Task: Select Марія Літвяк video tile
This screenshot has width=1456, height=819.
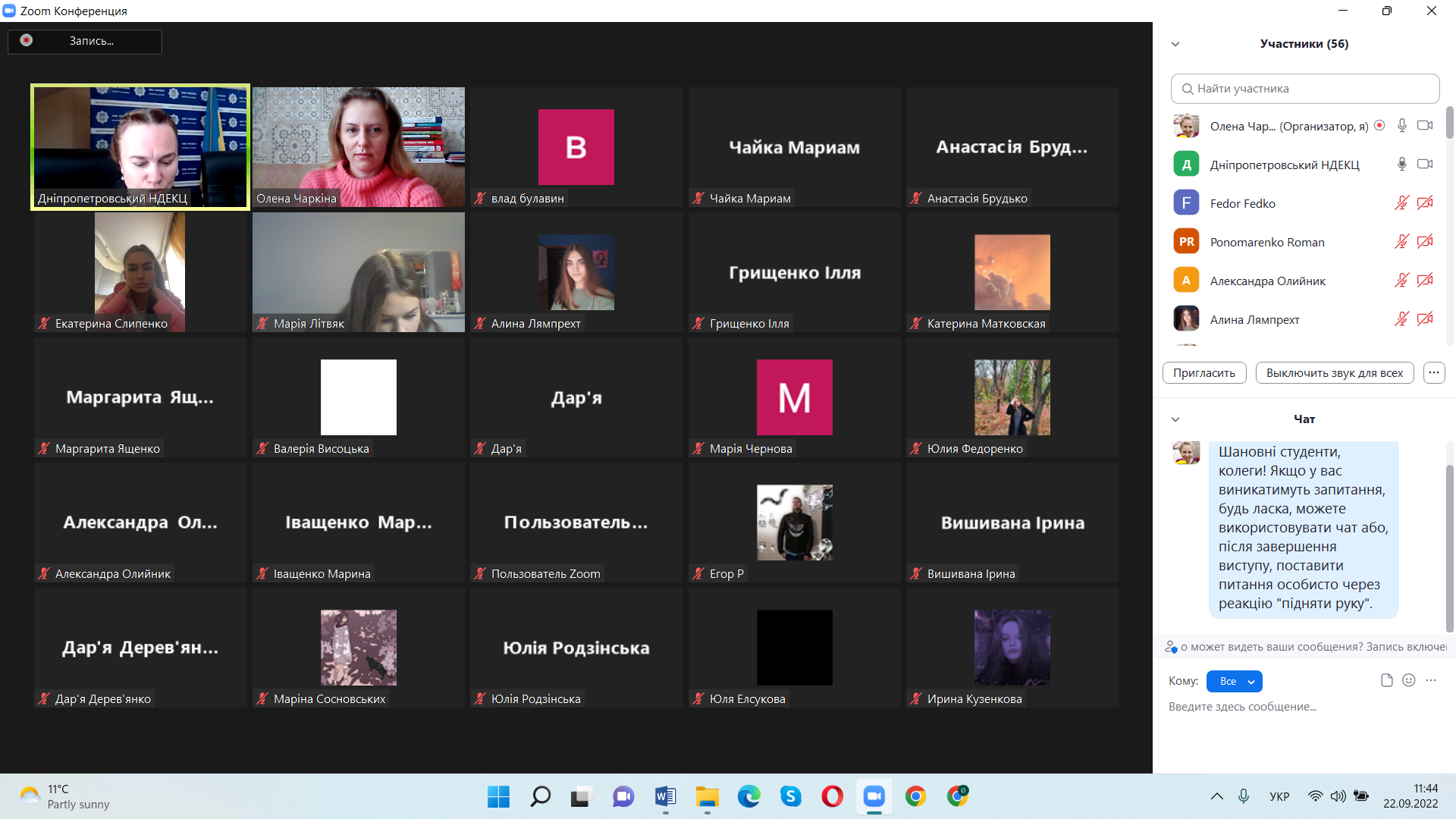Action: click(x=359, y=272)
